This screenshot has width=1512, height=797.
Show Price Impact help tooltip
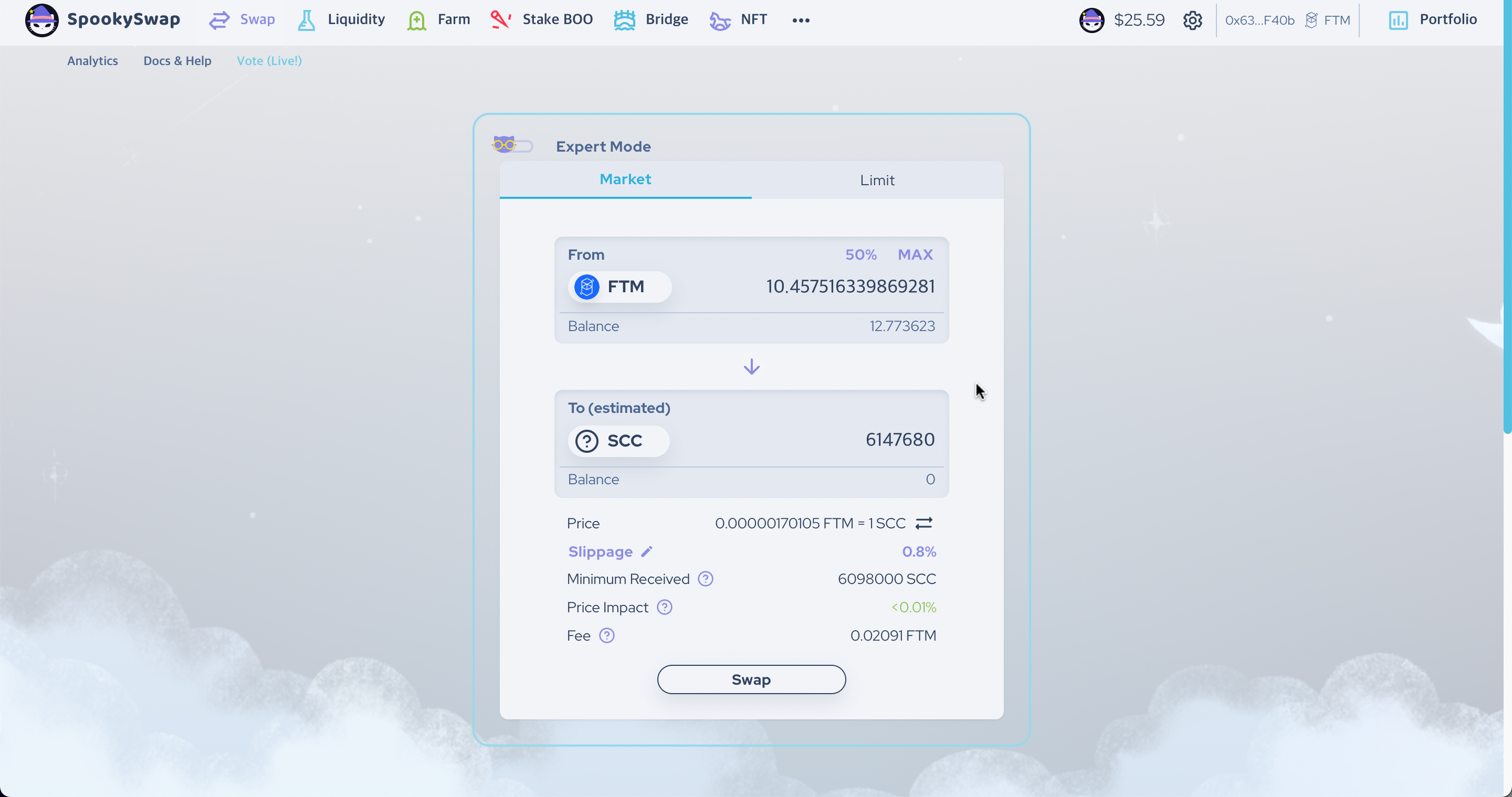[x=664, y=608]
